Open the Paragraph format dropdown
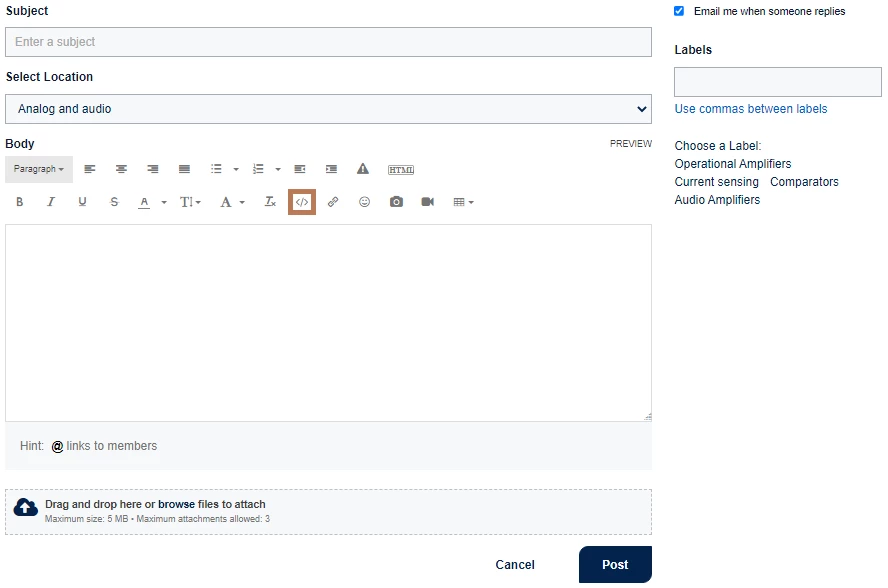Screen dimensions: 888x588 pyautogui.click(x=39, y=169)
